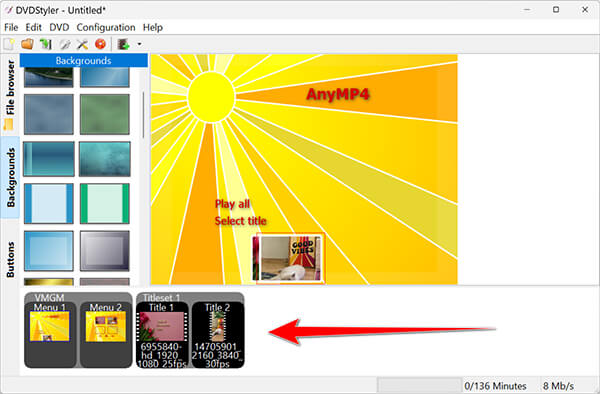Open DVD options with the wand icon
This screenshot has width=600, height=394.
click(64, 44)
